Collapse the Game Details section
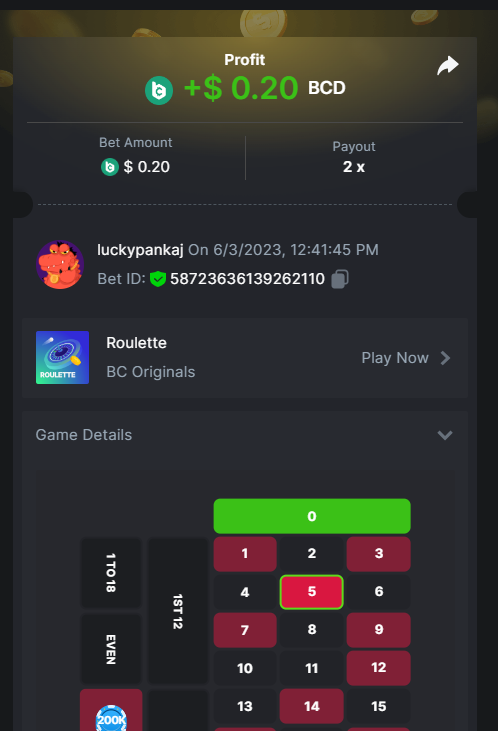This screenshot has width=498, height=731. coord(445,435)
